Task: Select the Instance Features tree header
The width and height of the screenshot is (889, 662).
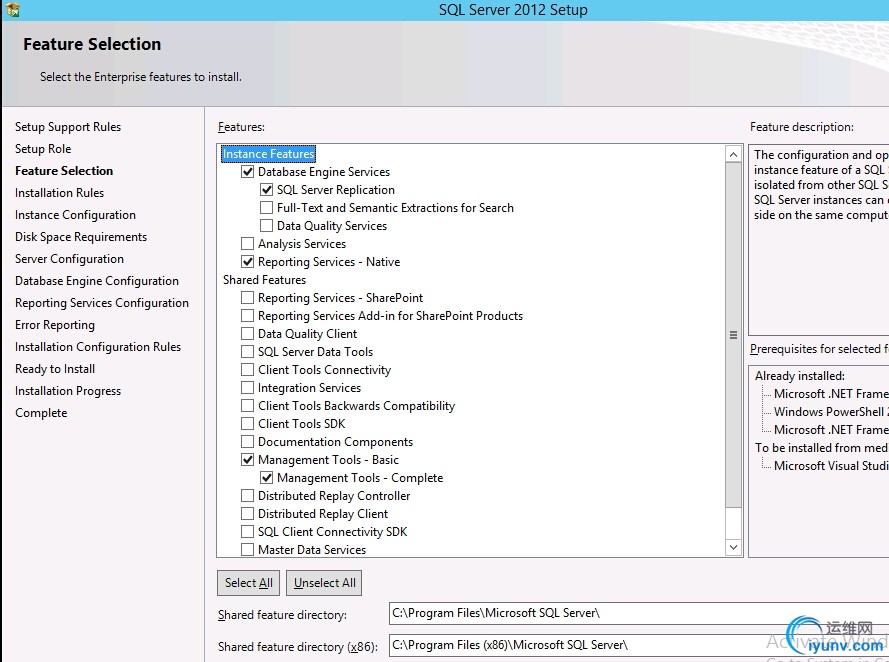Action: pos(268,154)
